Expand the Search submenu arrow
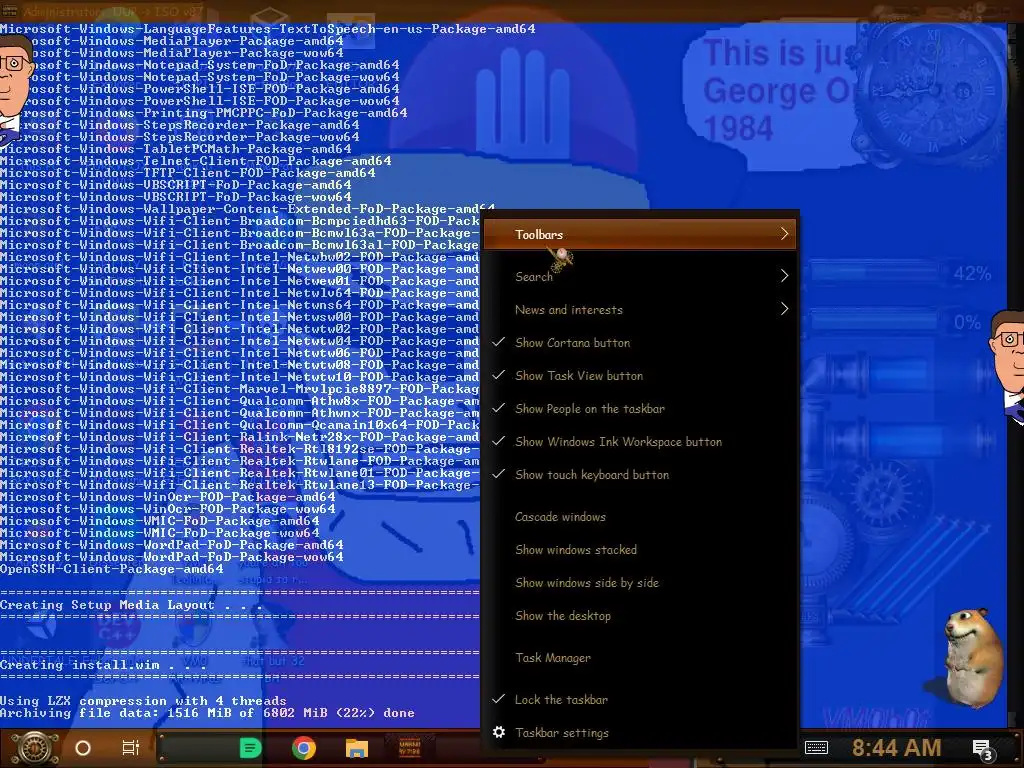Viewport: 1024px width, 768px height. click(x=784, y=276)
